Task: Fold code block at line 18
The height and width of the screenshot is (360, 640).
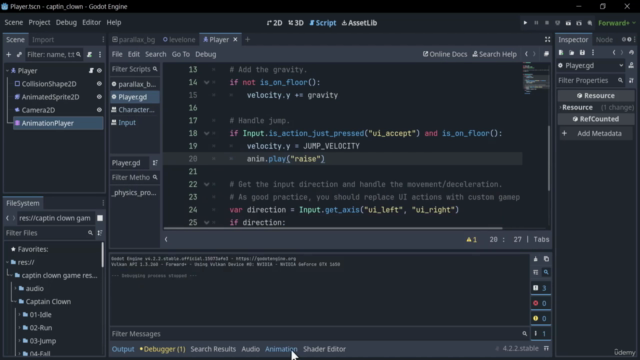Action: [207, 133]
